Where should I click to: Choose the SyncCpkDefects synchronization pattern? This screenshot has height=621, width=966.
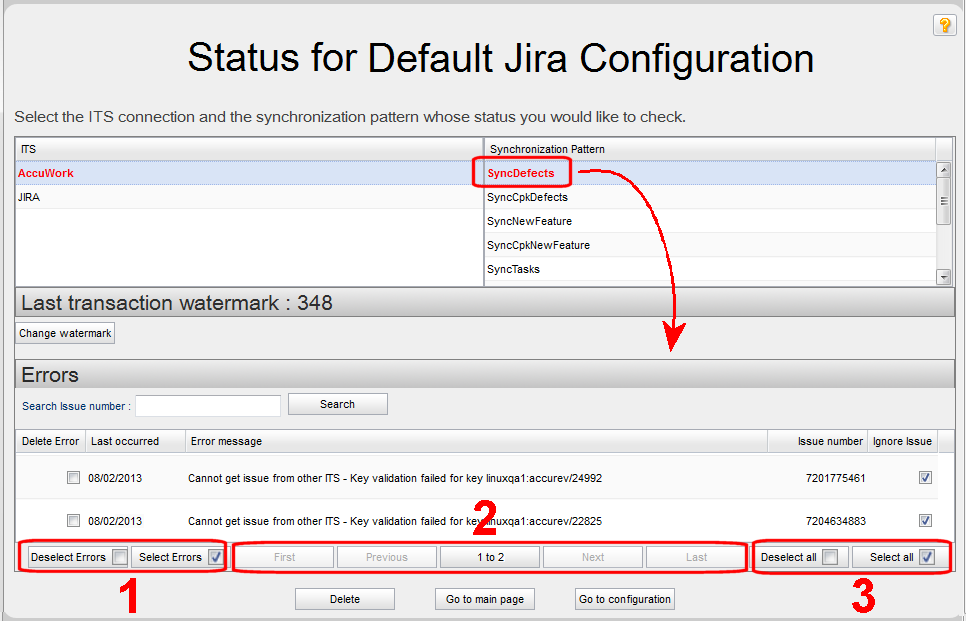(x=527, y=197)
